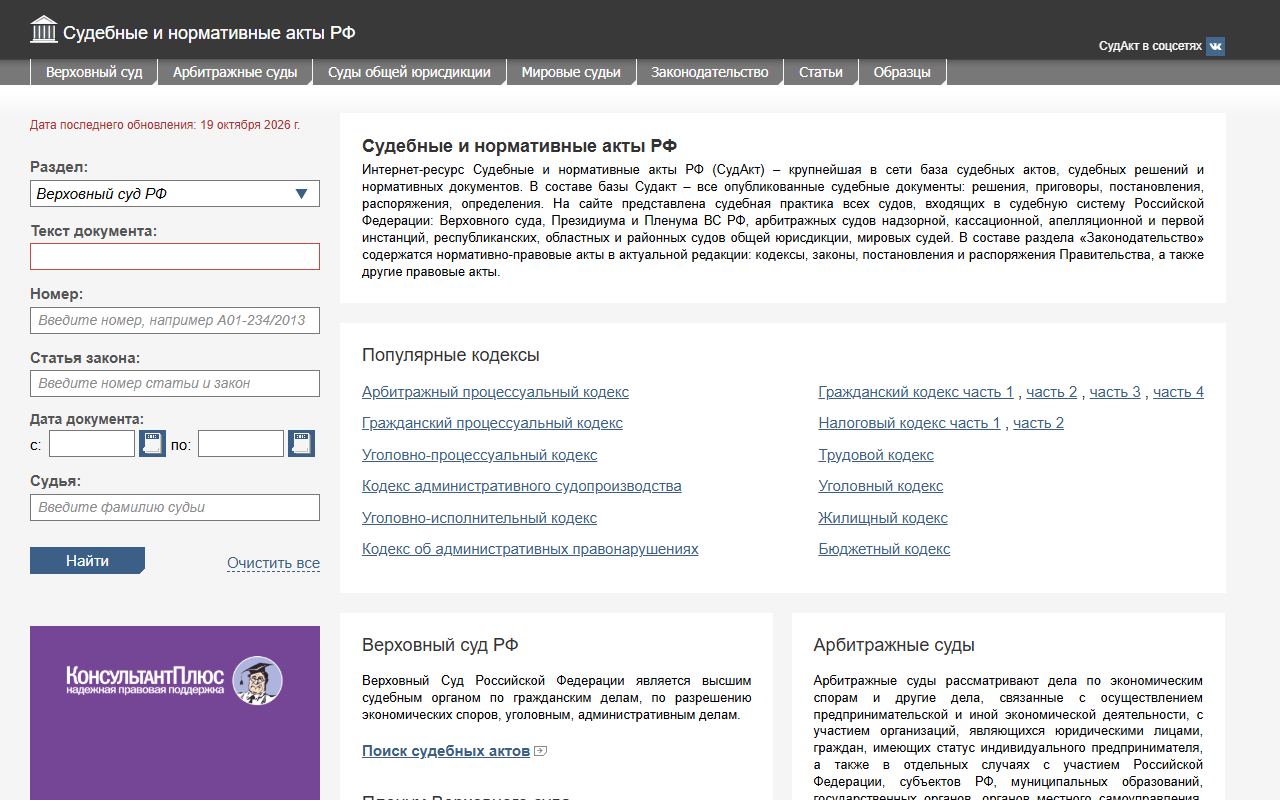Image resolution: width=1280 pixels, height=800 pixels.
Task: Open the Образцы tab
Action: pyautogui.click(x=902, y=72)
